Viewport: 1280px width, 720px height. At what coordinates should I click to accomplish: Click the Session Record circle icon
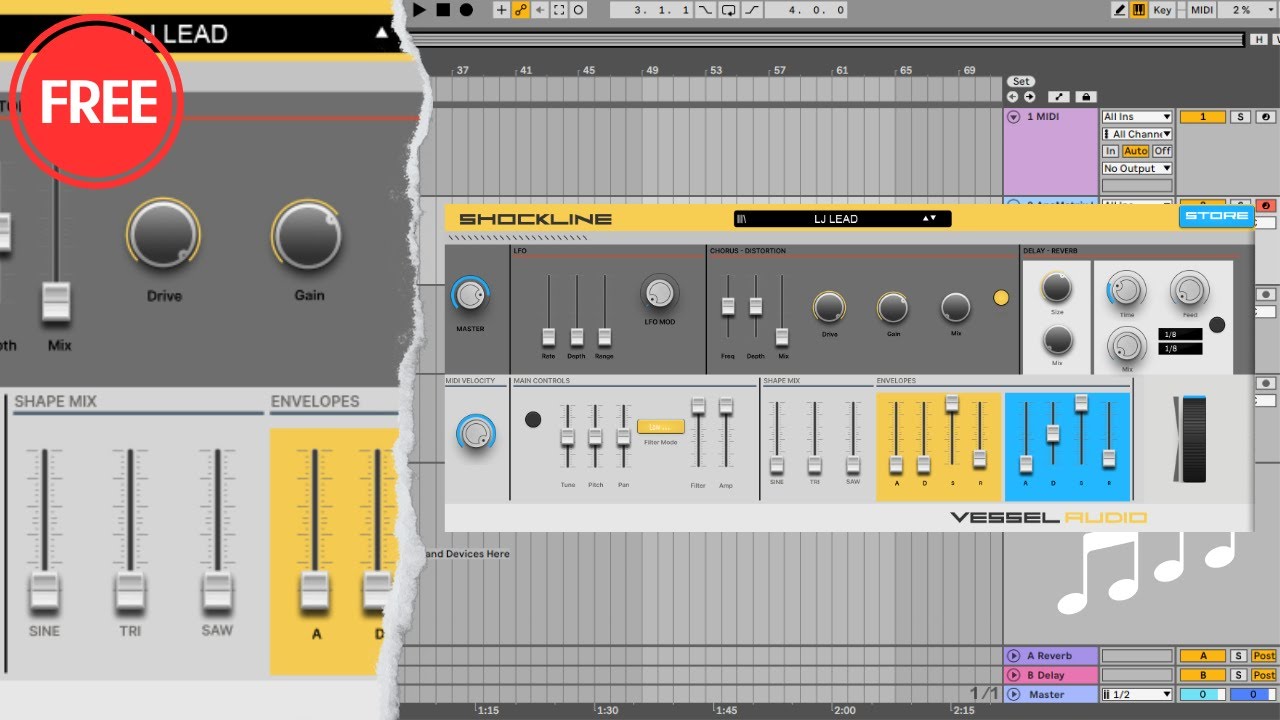tap(578, 10)
